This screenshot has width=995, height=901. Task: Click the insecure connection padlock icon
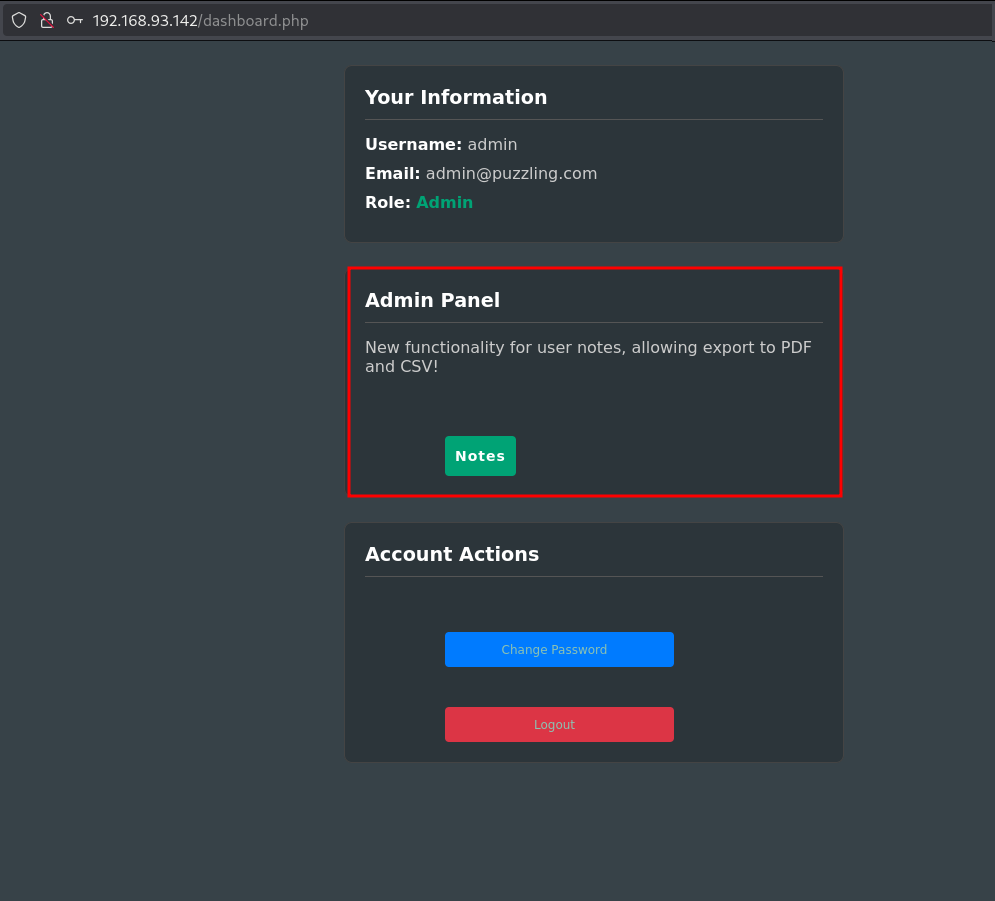[x=47, y=20]
